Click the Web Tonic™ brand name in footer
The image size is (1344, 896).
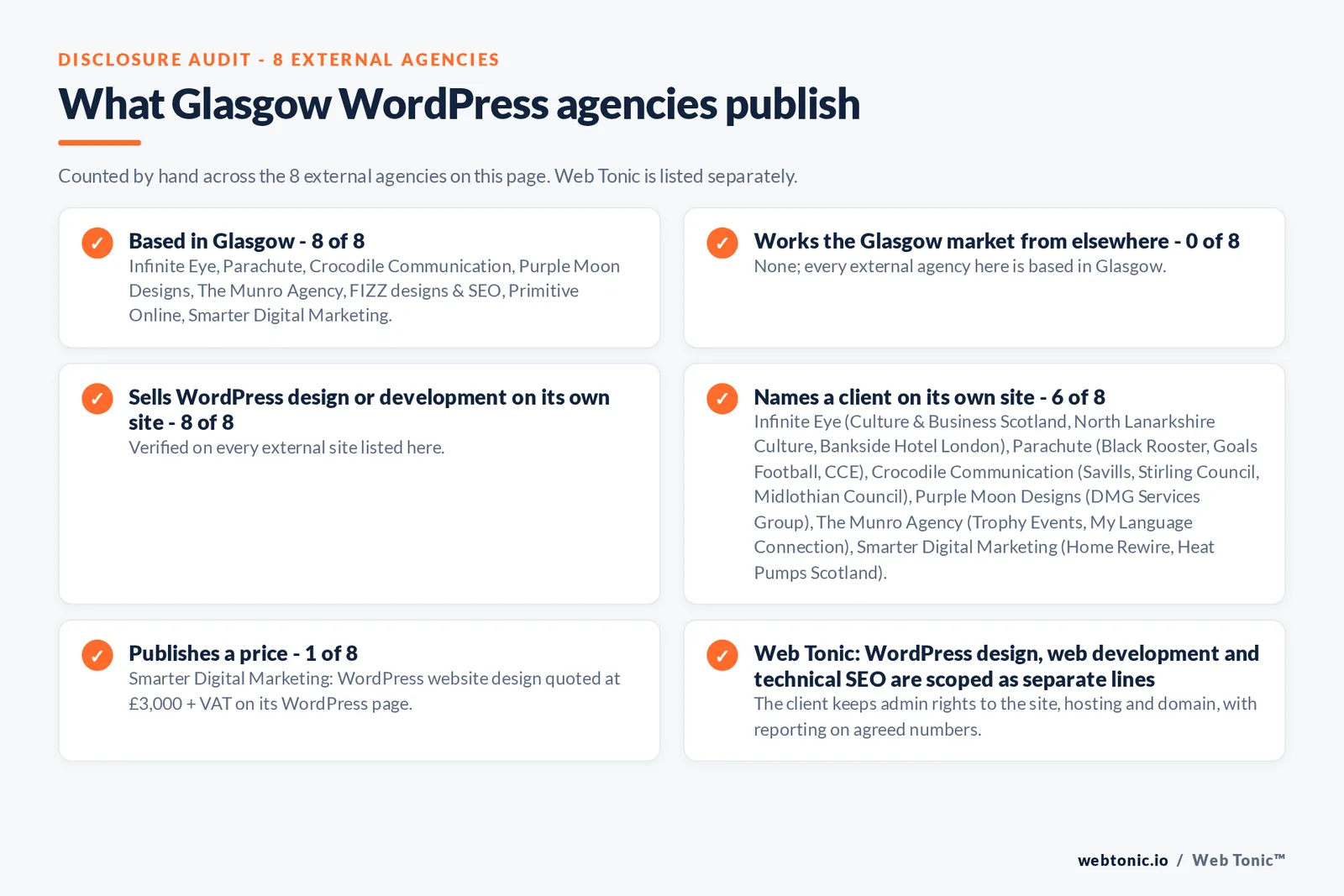(x=1238, y=860)
